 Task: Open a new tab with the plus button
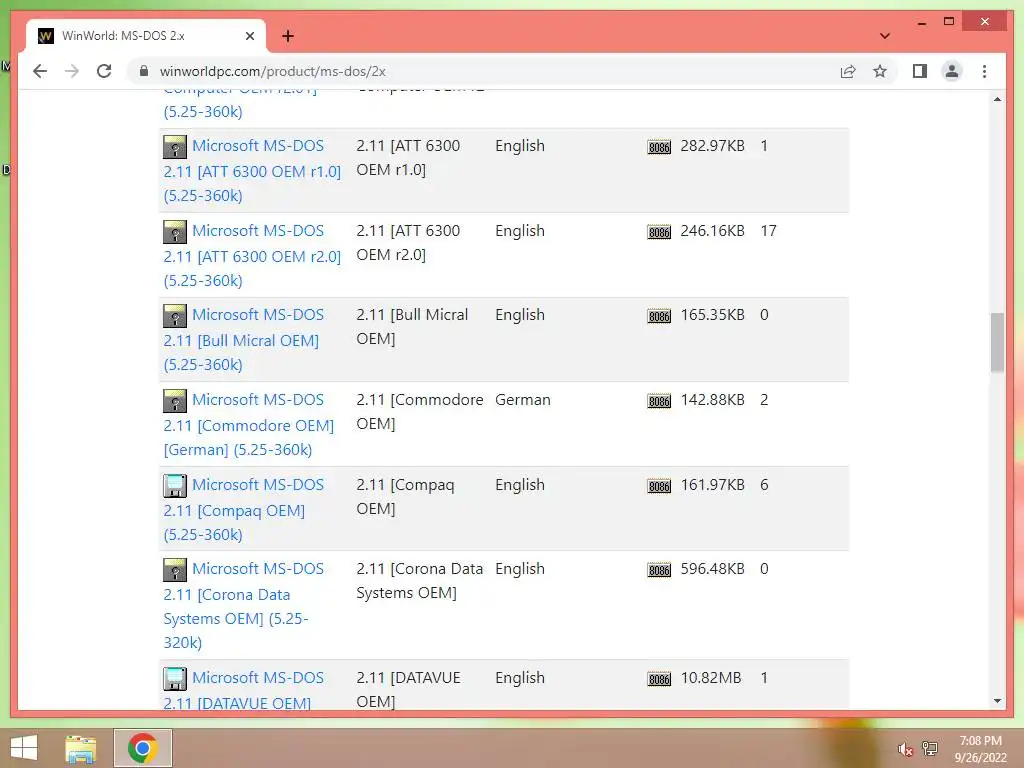[x=288, y=36]
